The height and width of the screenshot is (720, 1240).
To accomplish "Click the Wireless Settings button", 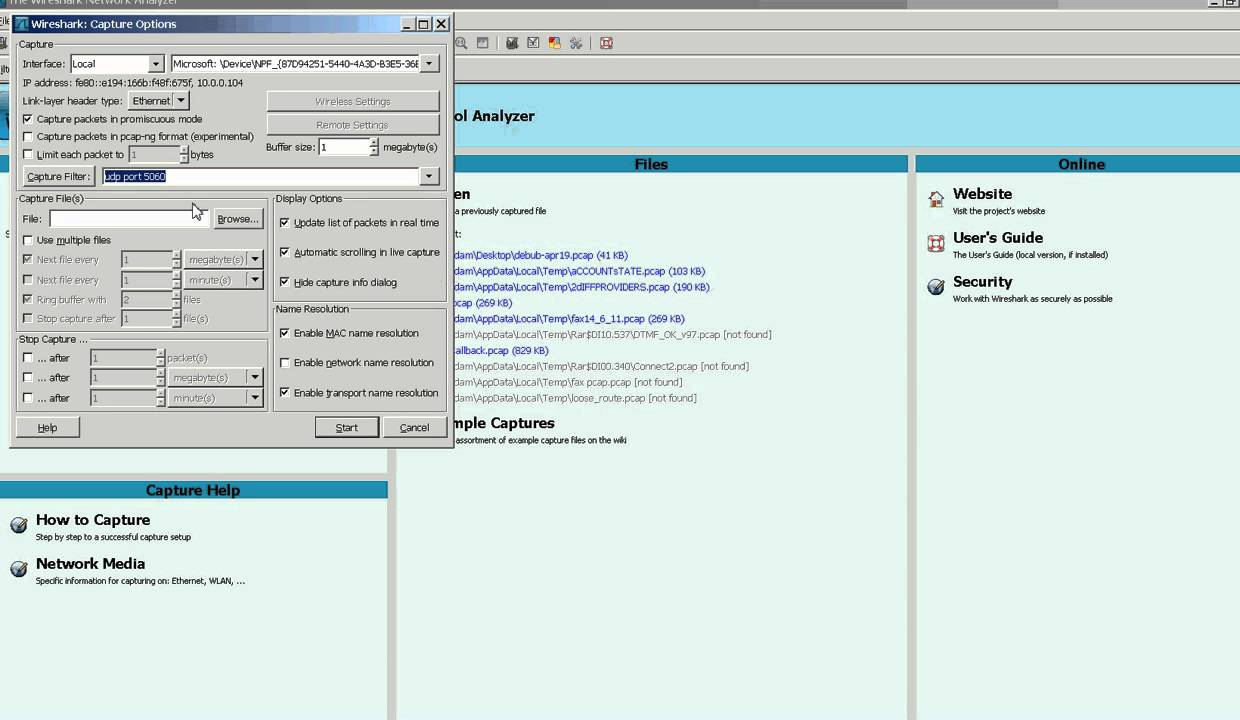I will tap(352, 102).
